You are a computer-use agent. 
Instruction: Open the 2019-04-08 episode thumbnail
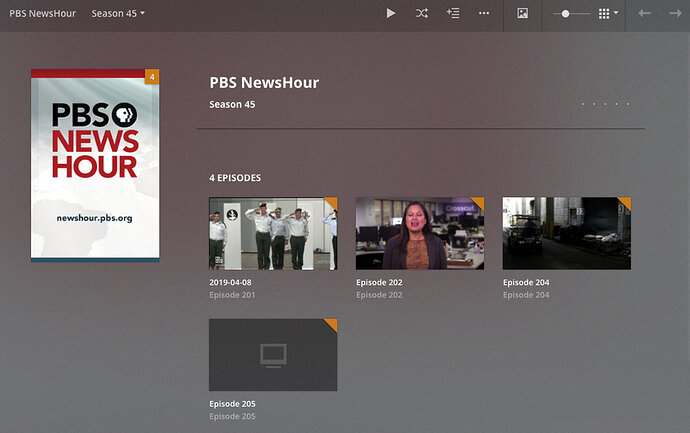[273, 233]
